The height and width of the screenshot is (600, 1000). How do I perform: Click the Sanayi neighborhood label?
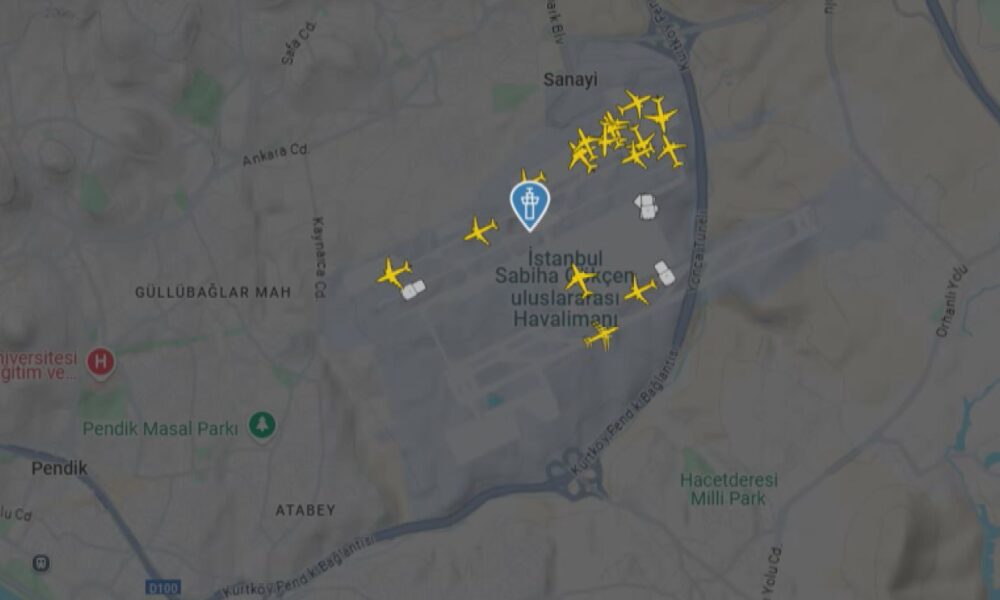(570, 80)
